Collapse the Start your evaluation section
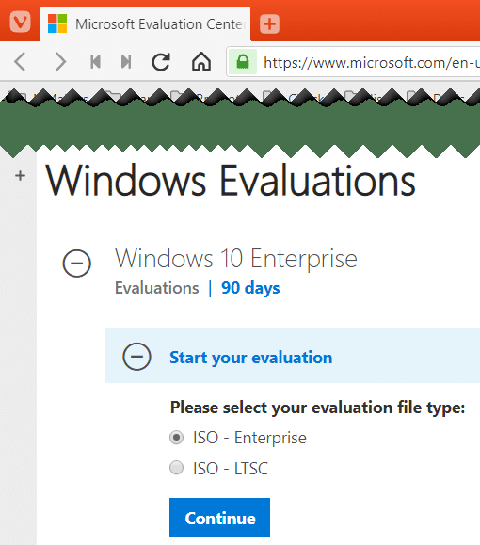This screenshot has width=480, height=545. pos(137,356)
